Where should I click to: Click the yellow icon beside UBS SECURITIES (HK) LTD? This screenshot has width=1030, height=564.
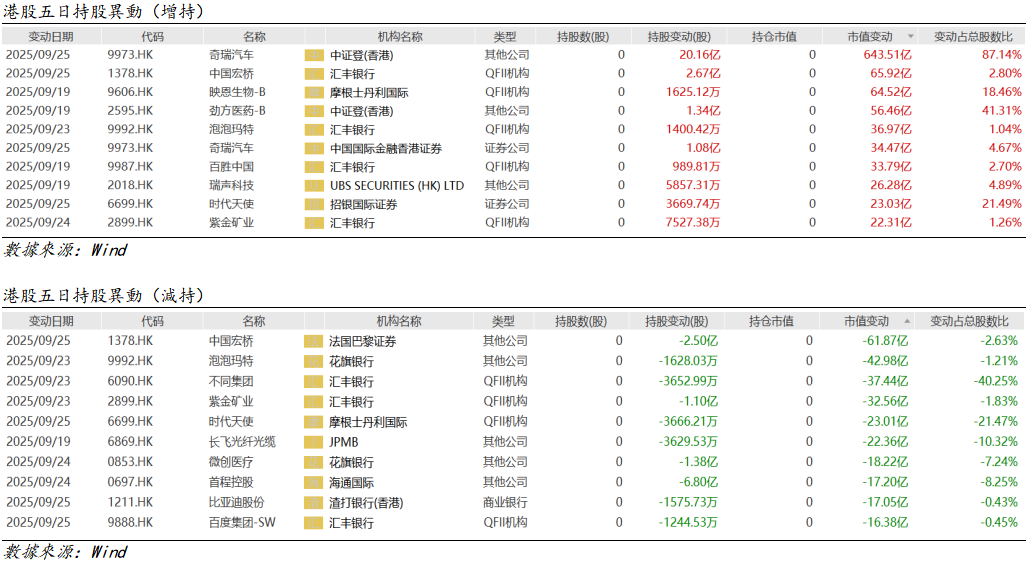pyautogui.click(x=314, y=186)
